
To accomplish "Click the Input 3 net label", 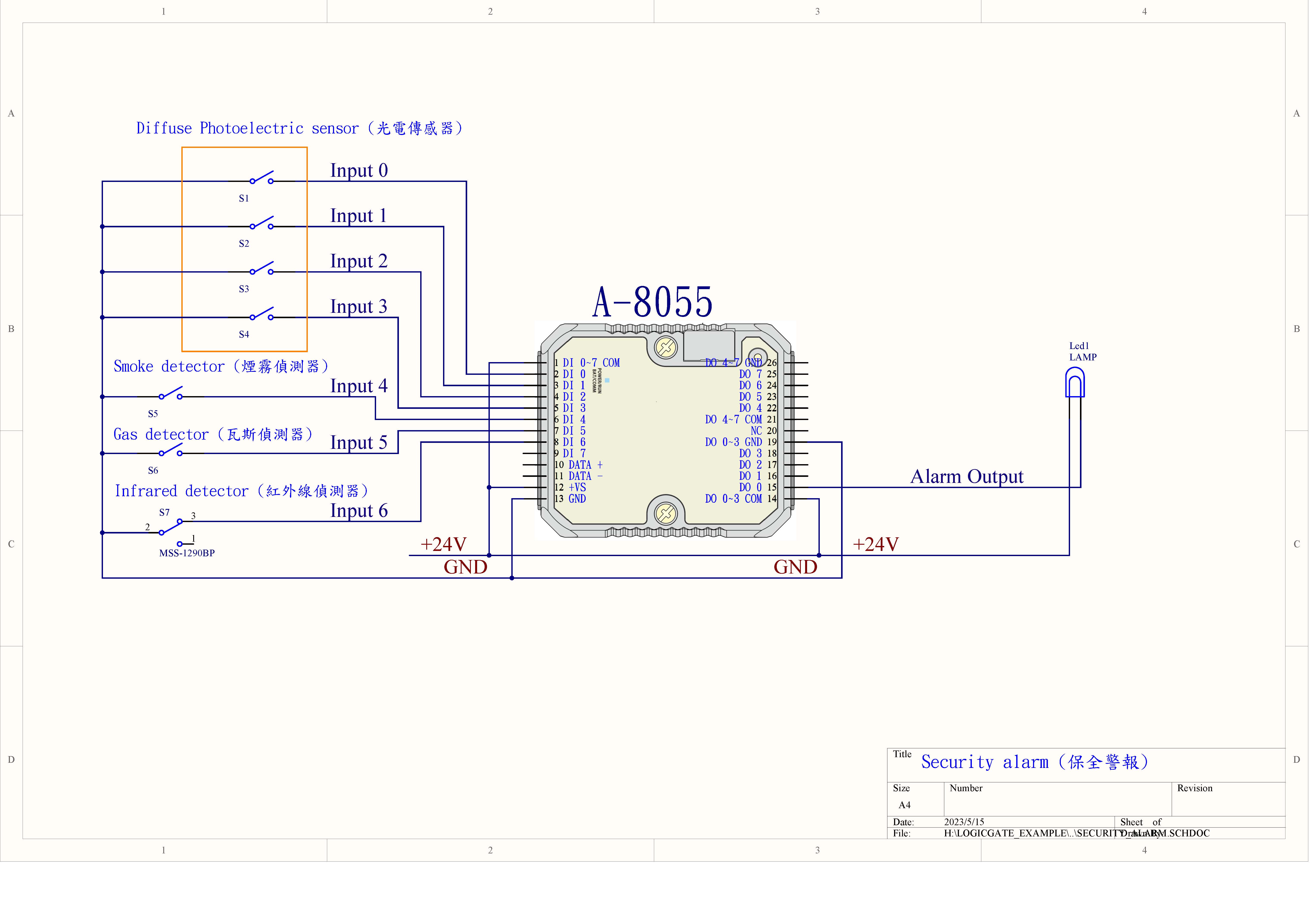I will click(x=359, y=306).
